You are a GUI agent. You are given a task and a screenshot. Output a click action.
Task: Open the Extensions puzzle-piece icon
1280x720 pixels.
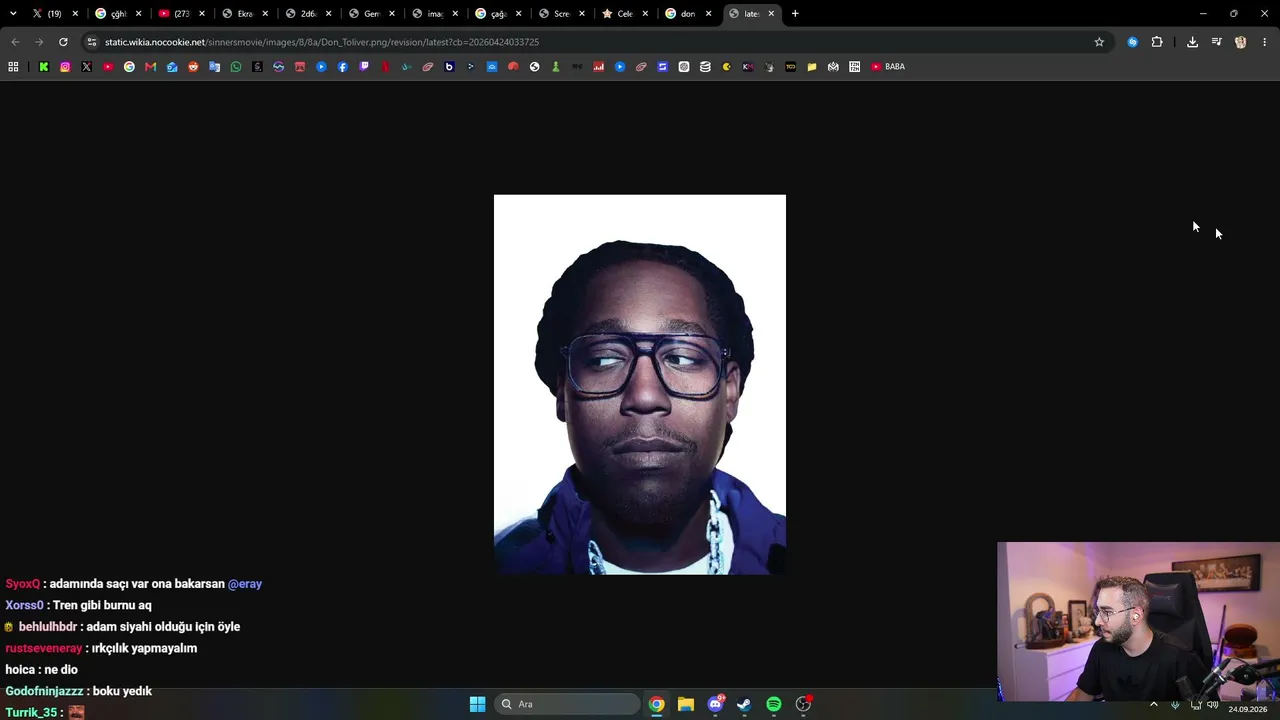pos(1157,42)
